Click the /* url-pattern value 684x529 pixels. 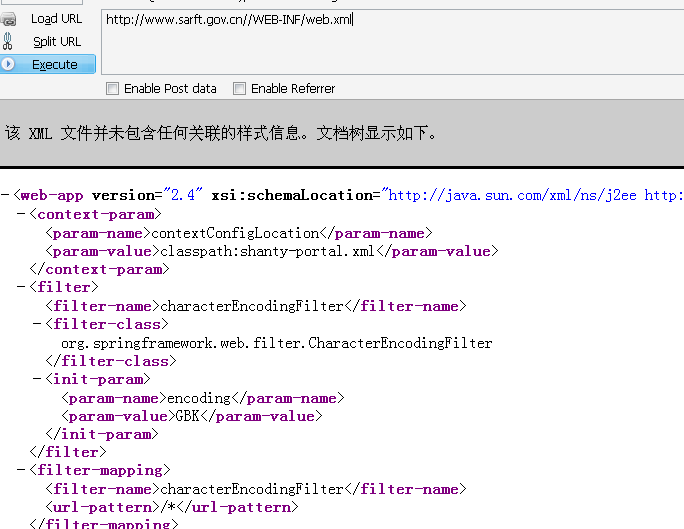click(168, 507)
